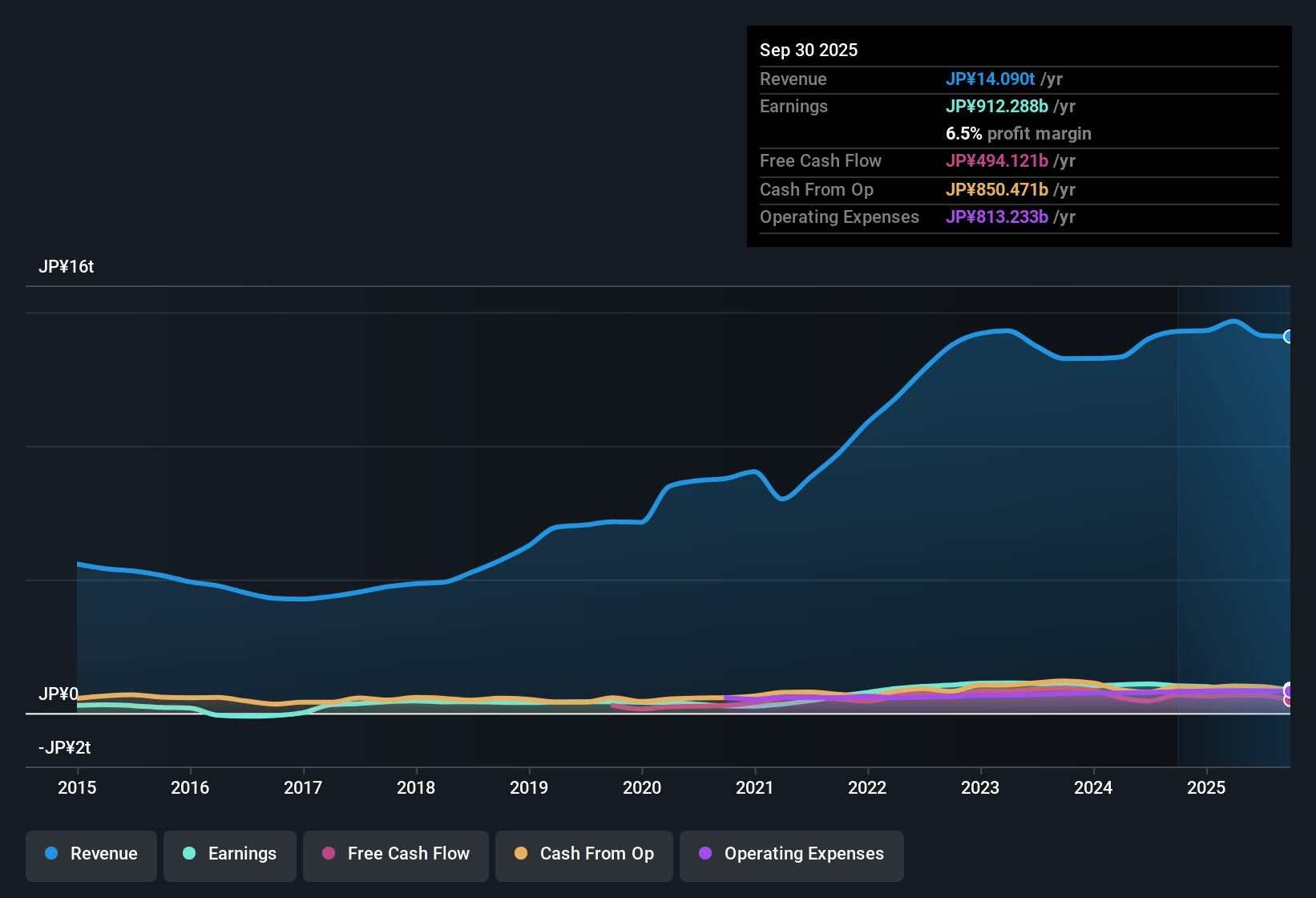The height and width of the screenshot is (898, 1316).
Task: Click the Revenue endpoint marker on the chart
Action: click(1289, 337)
